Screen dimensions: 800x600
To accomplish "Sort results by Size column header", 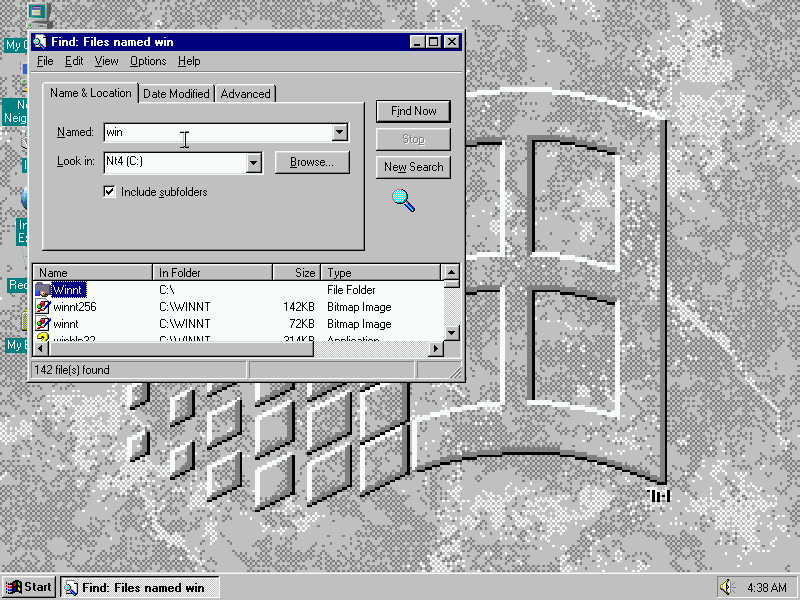I will (297, 272).
